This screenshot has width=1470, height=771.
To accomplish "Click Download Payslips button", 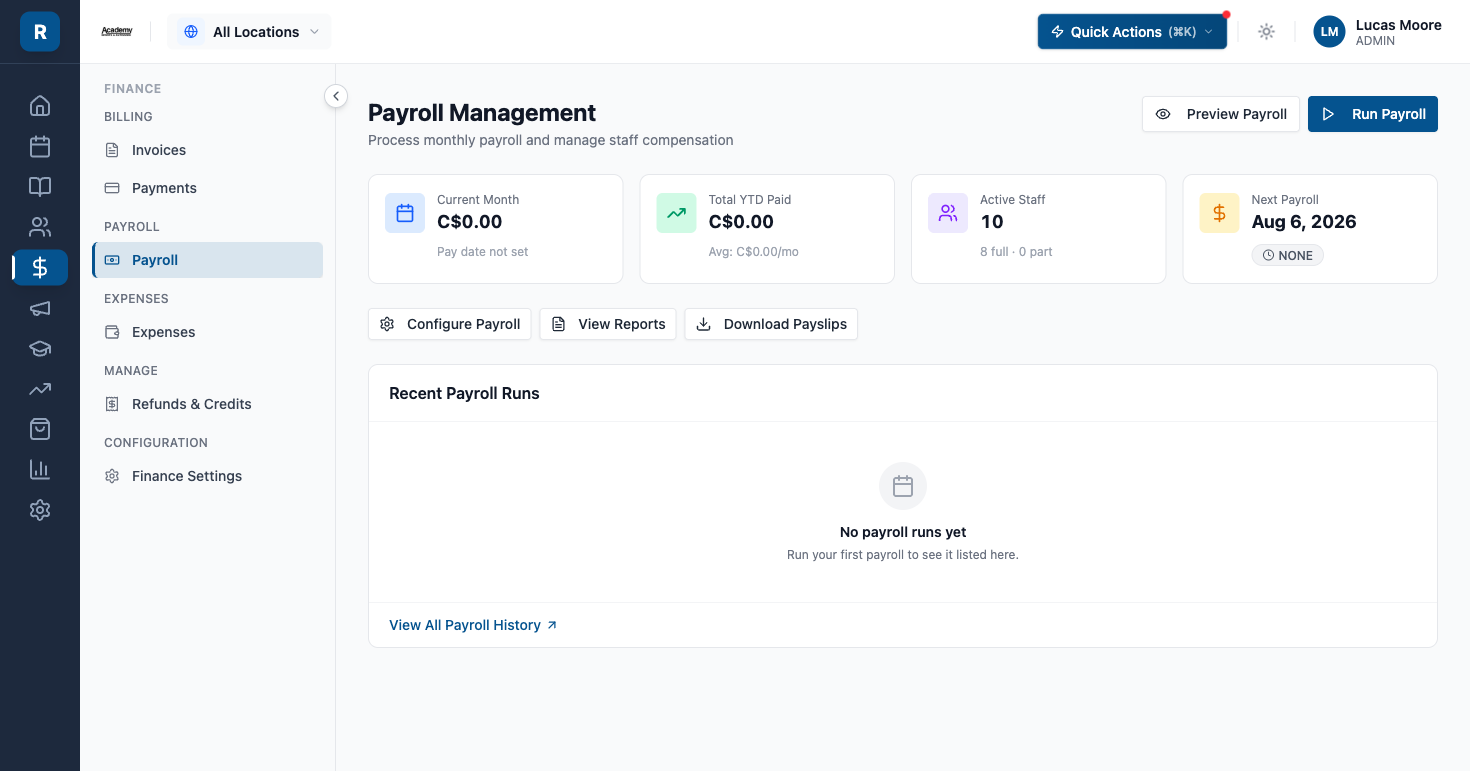I will point(771,324).
